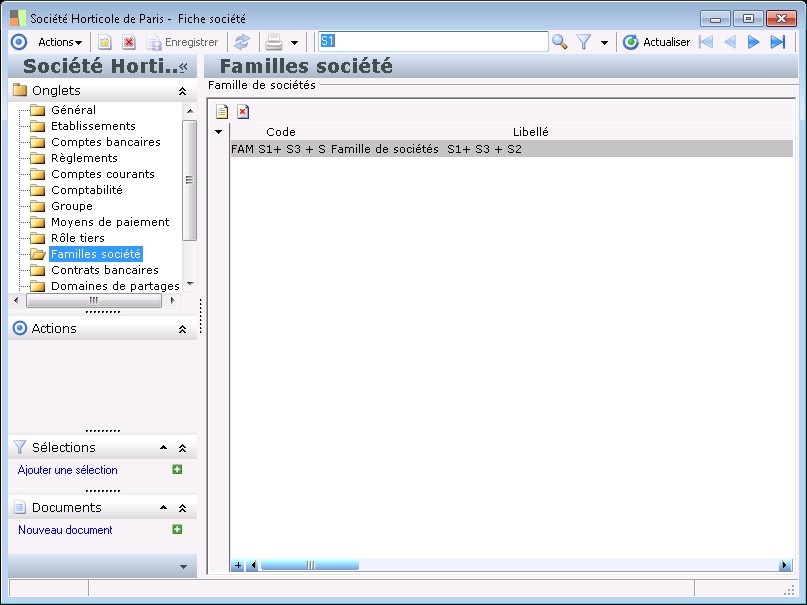
Task: Select Comptes courants in the tree
Action: click(102, 174)
